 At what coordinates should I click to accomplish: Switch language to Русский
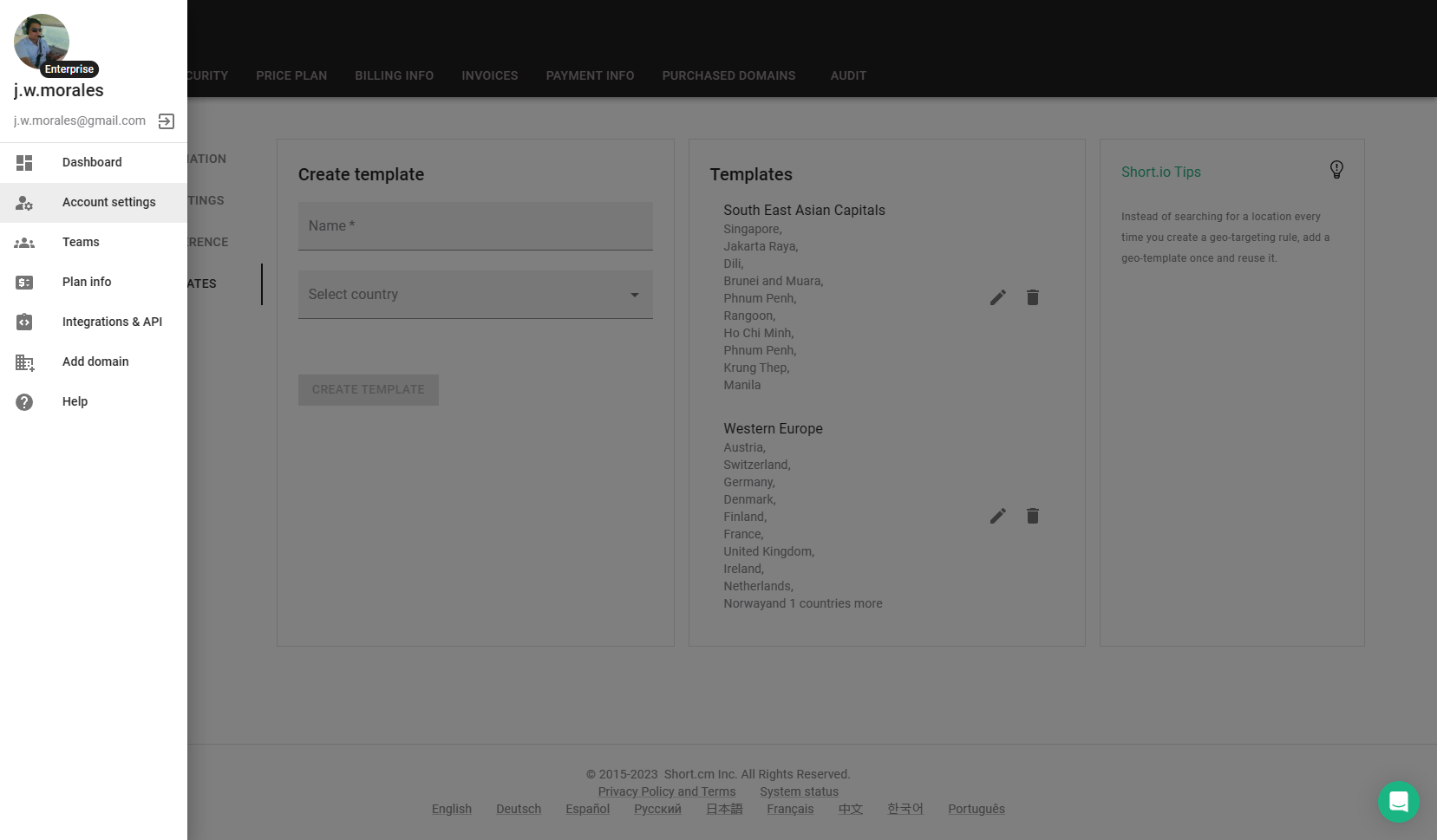tap(657, 809)
